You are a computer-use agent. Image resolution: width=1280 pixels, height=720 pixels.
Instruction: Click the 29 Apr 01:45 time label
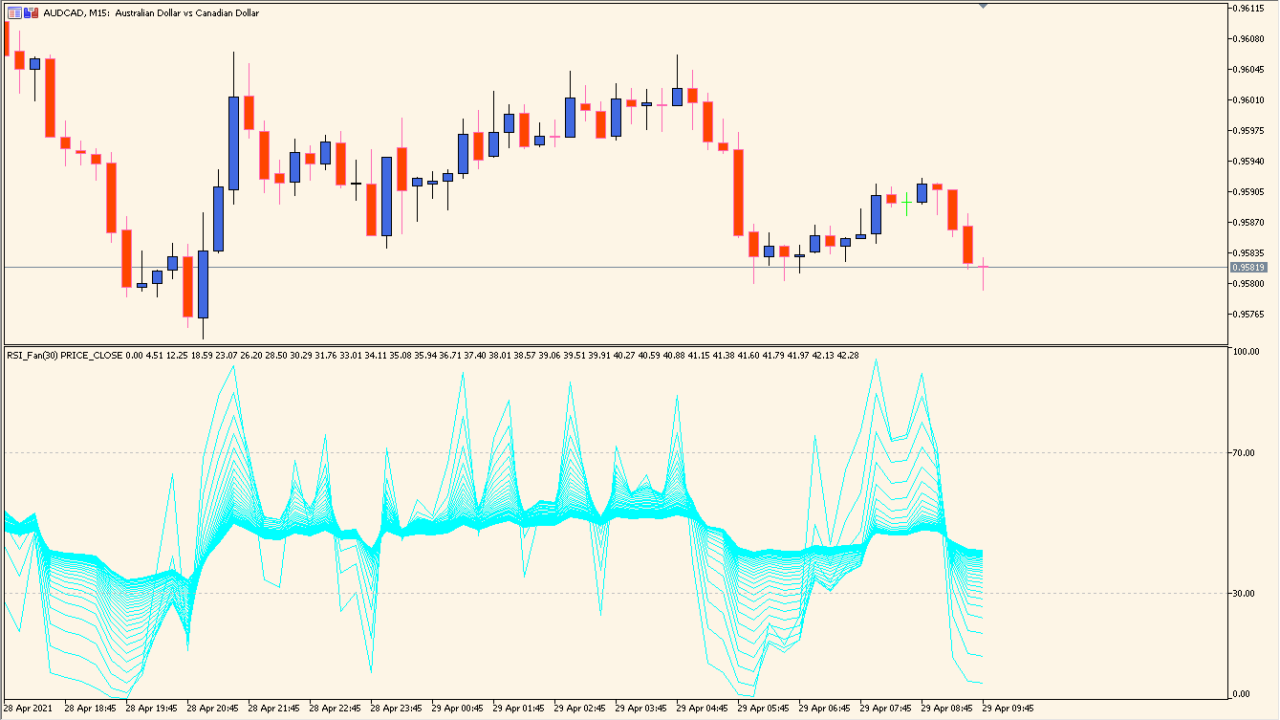[x=520, y=708]
